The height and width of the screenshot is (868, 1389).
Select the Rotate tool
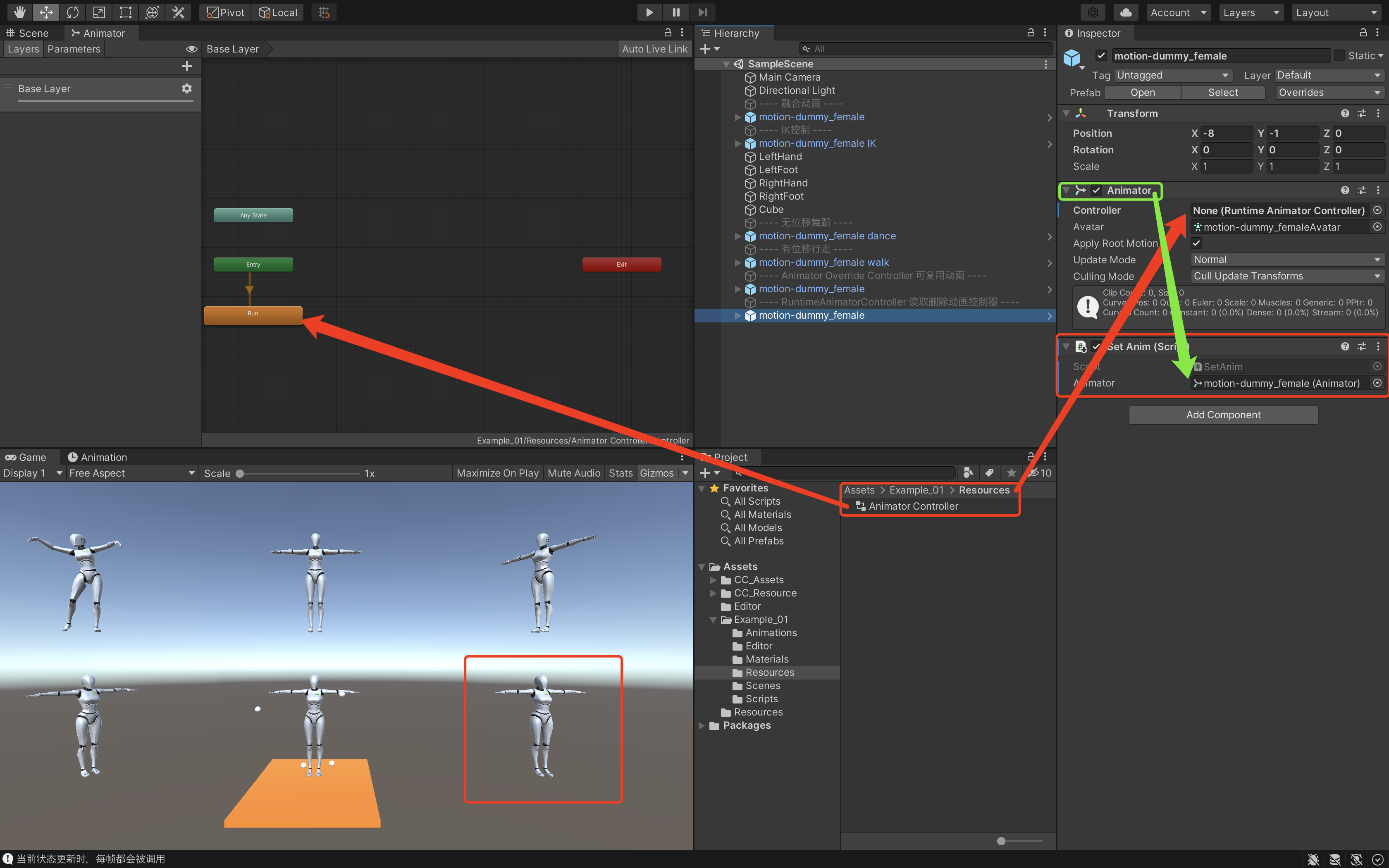point(72,12)
